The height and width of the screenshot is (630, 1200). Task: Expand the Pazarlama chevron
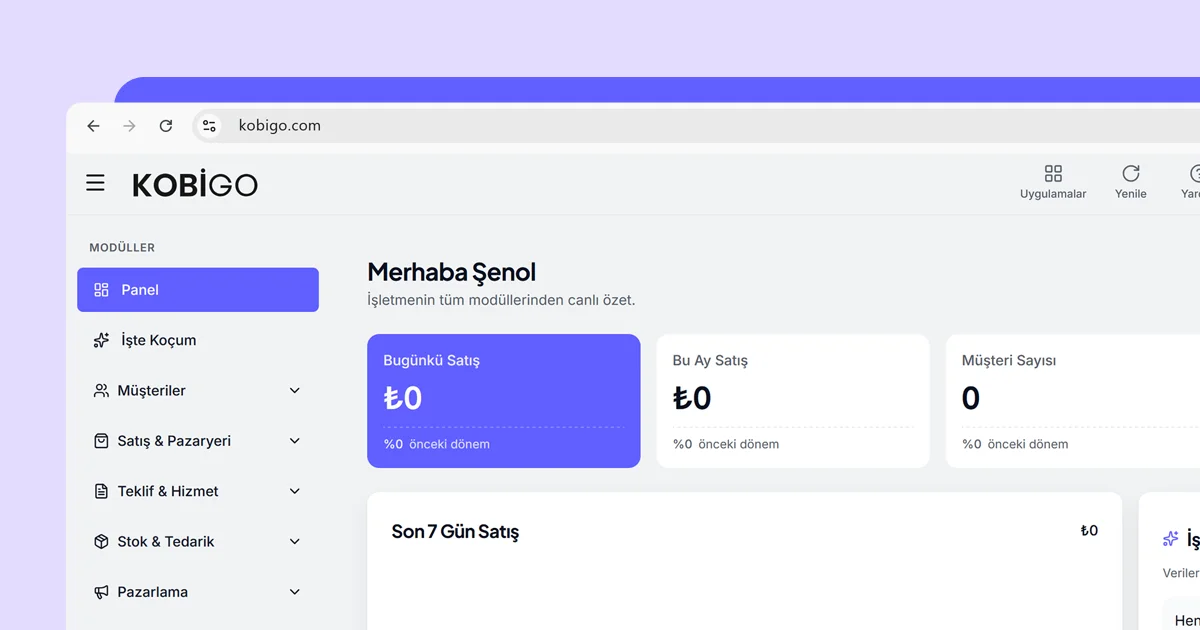tap(295, 592)
